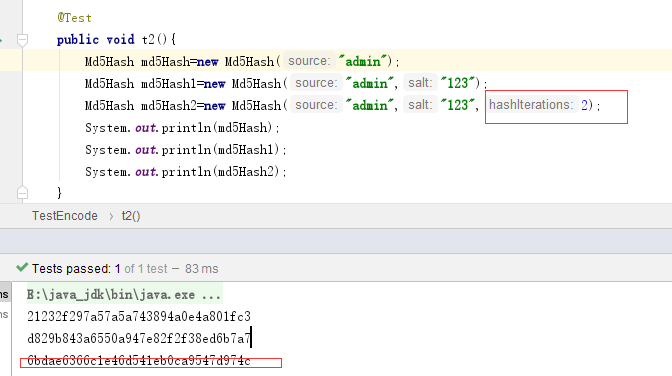Click the hashIterations parameter hint
Viewport: 672px width, 376px height.
tap(531, 105)
